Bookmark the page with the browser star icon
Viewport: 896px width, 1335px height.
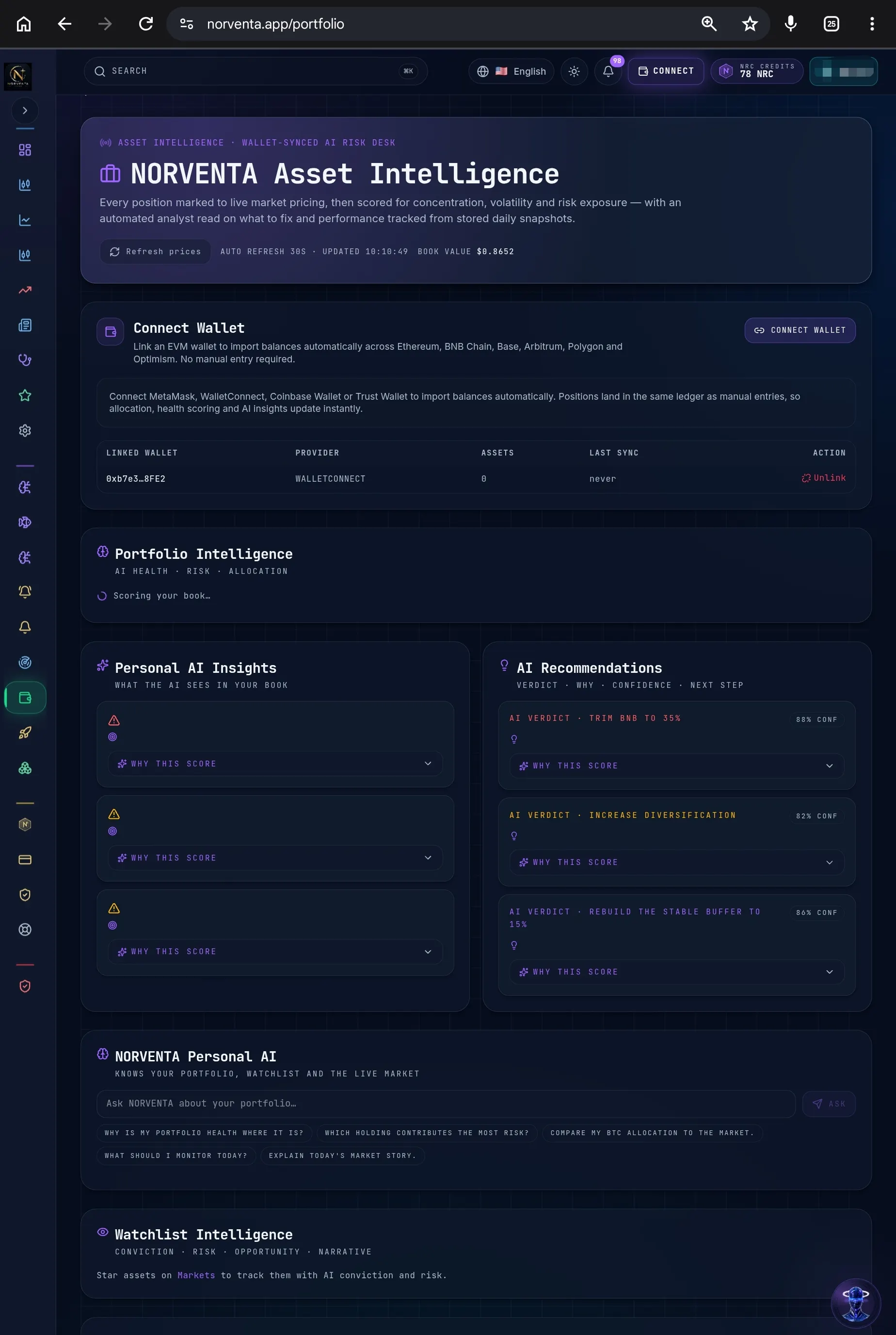[750, 23]
